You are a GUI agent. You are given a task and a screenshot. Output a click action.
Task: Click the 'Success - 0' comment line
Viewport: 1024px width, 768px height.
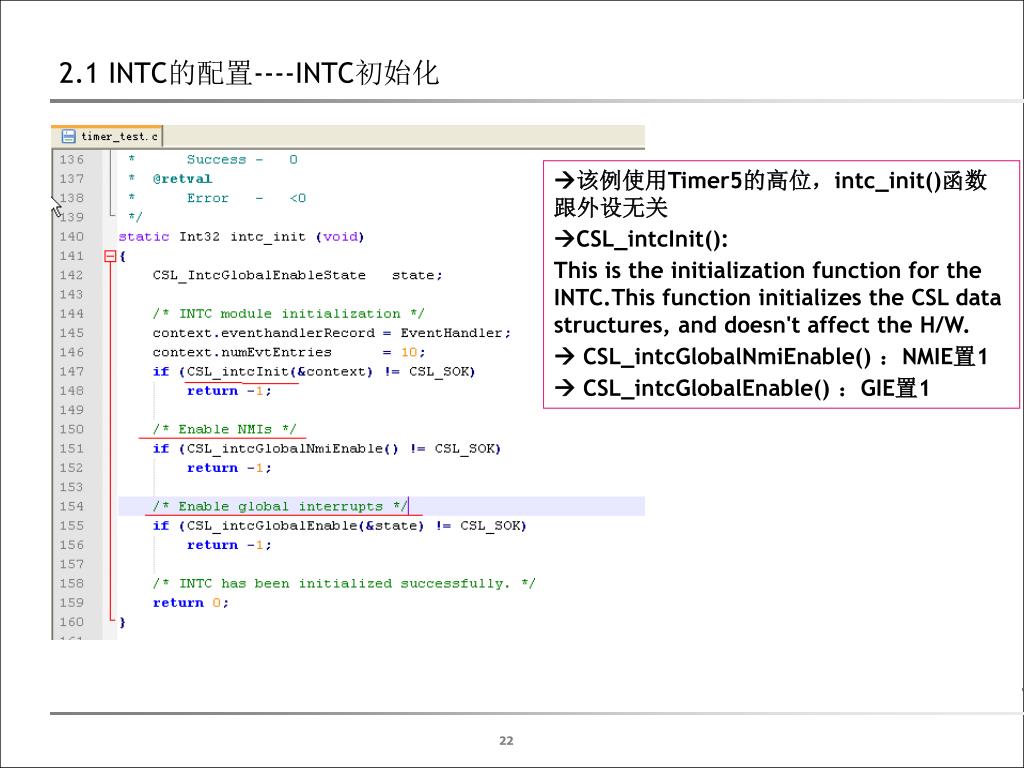242,159
